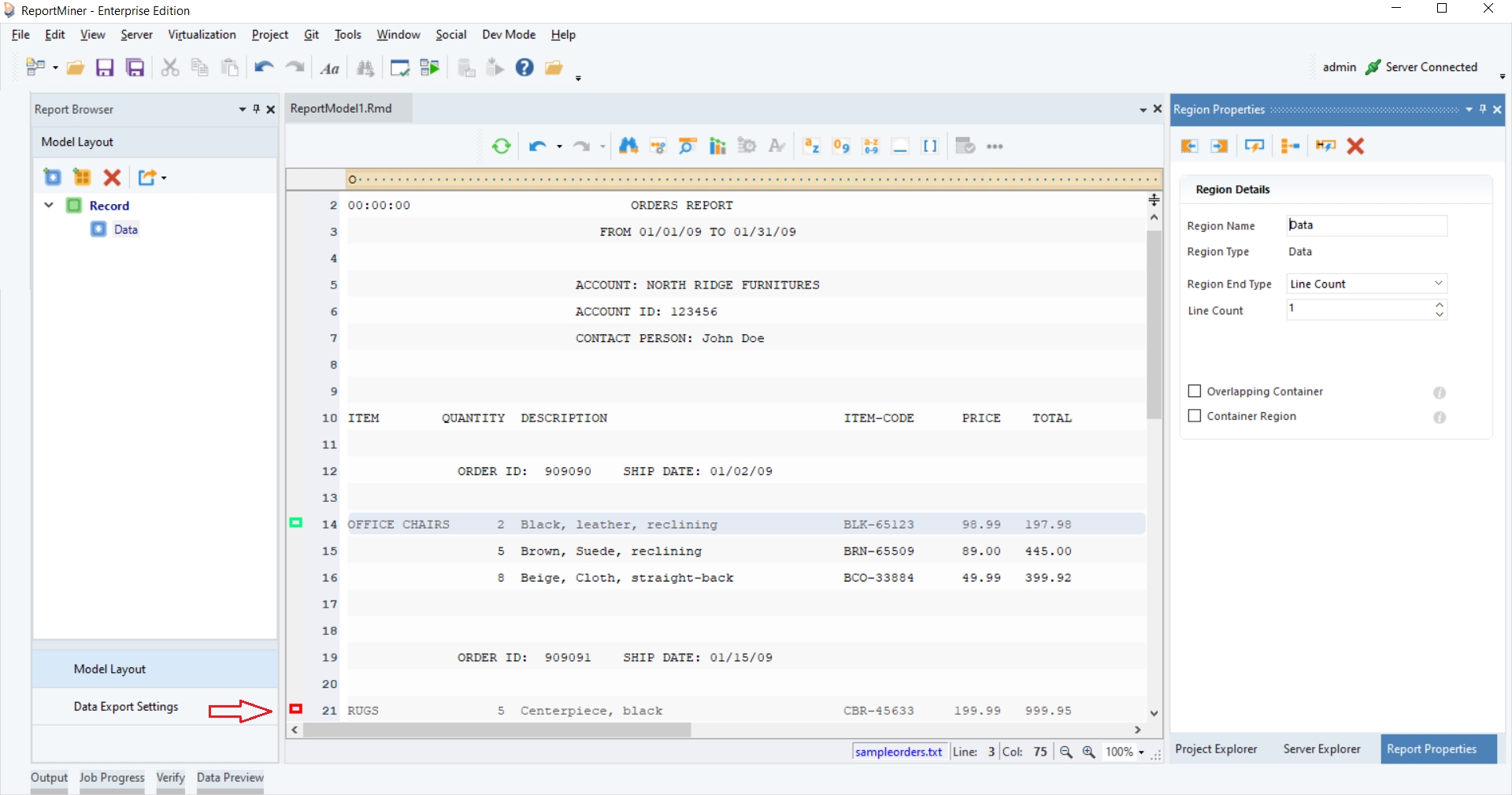Viewport: 1512px width, 795px height.
Task: Click the binoculars Find icon in report toolbar
Action: click(x=628, y=147)
